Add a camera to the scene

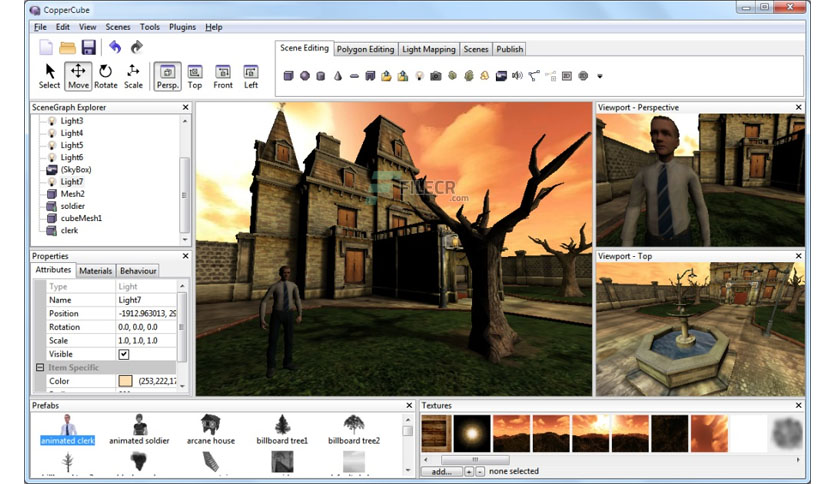[436, 76]
